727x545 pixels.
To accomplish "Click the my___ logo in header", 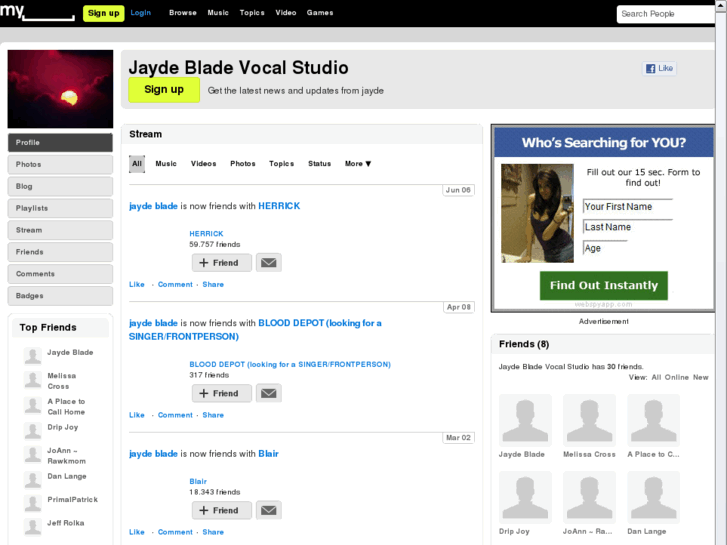I will tap(37, 12).
